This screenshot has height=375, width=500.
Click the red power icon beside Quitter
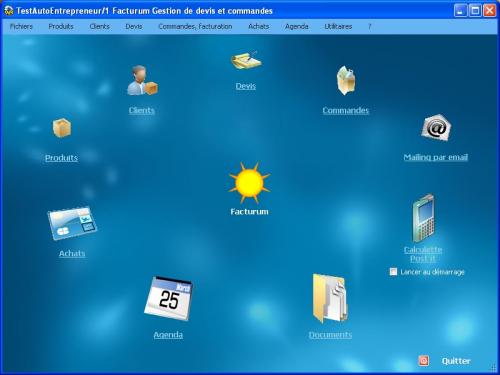424,360
